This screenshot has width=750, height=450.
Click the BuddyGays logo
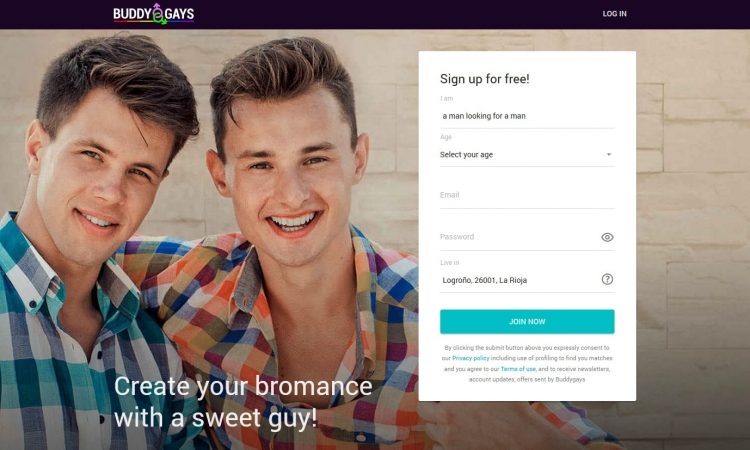pyautogui.click(x=154, y=14)
